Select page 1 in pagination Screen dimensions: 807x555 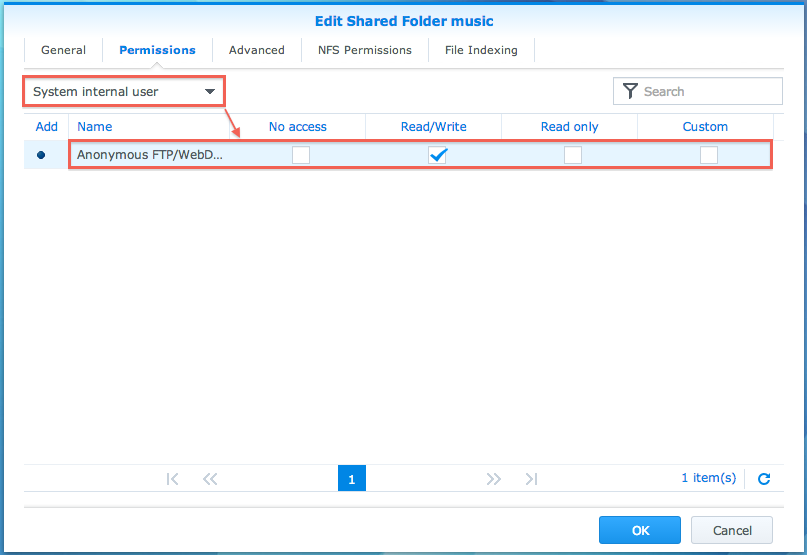tap(352, 479)
